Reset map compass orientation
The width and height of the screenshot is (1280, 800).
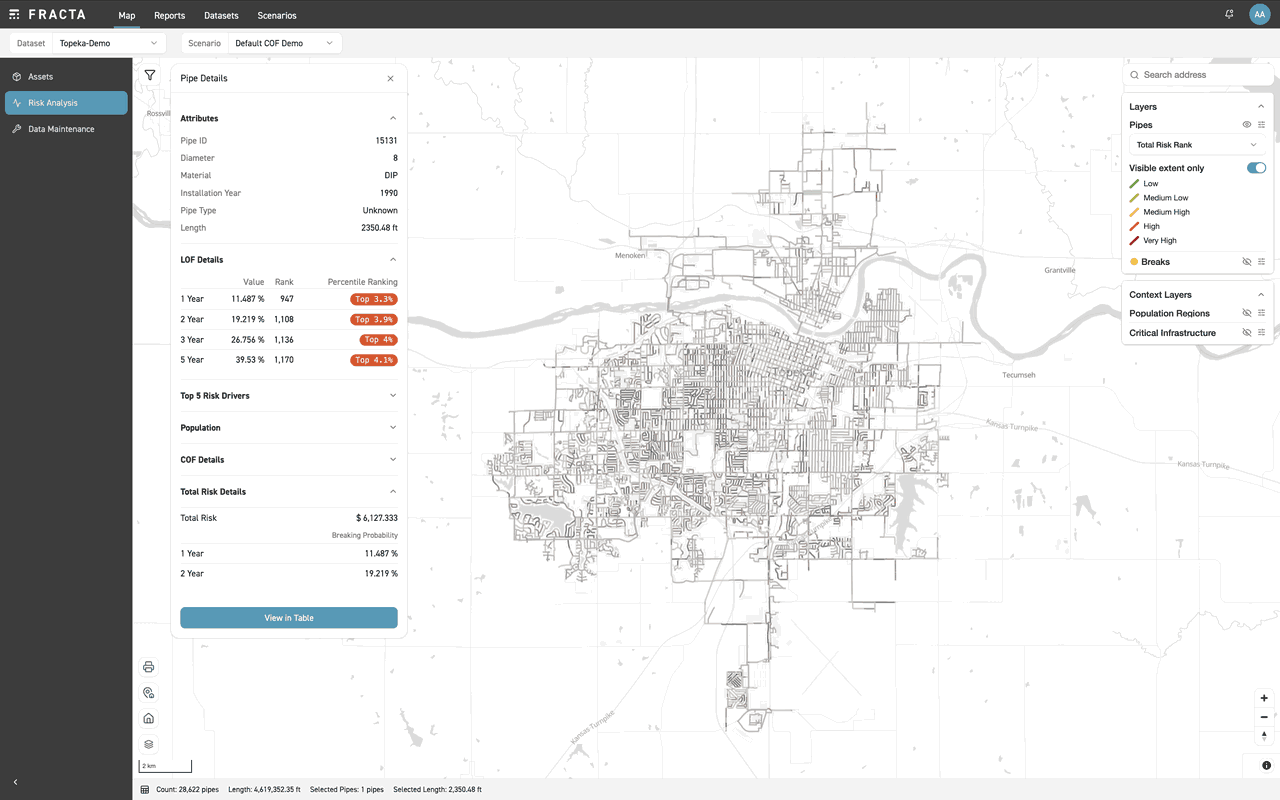click(x=1264, y=736)
